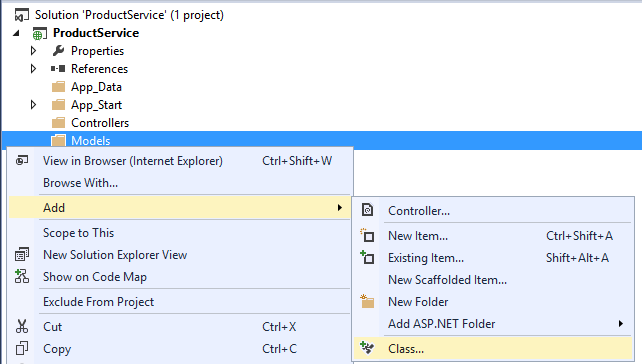This screenshot has height=364, width=642.
Task: Expand the App_Start folder
Action: [34, 105]
